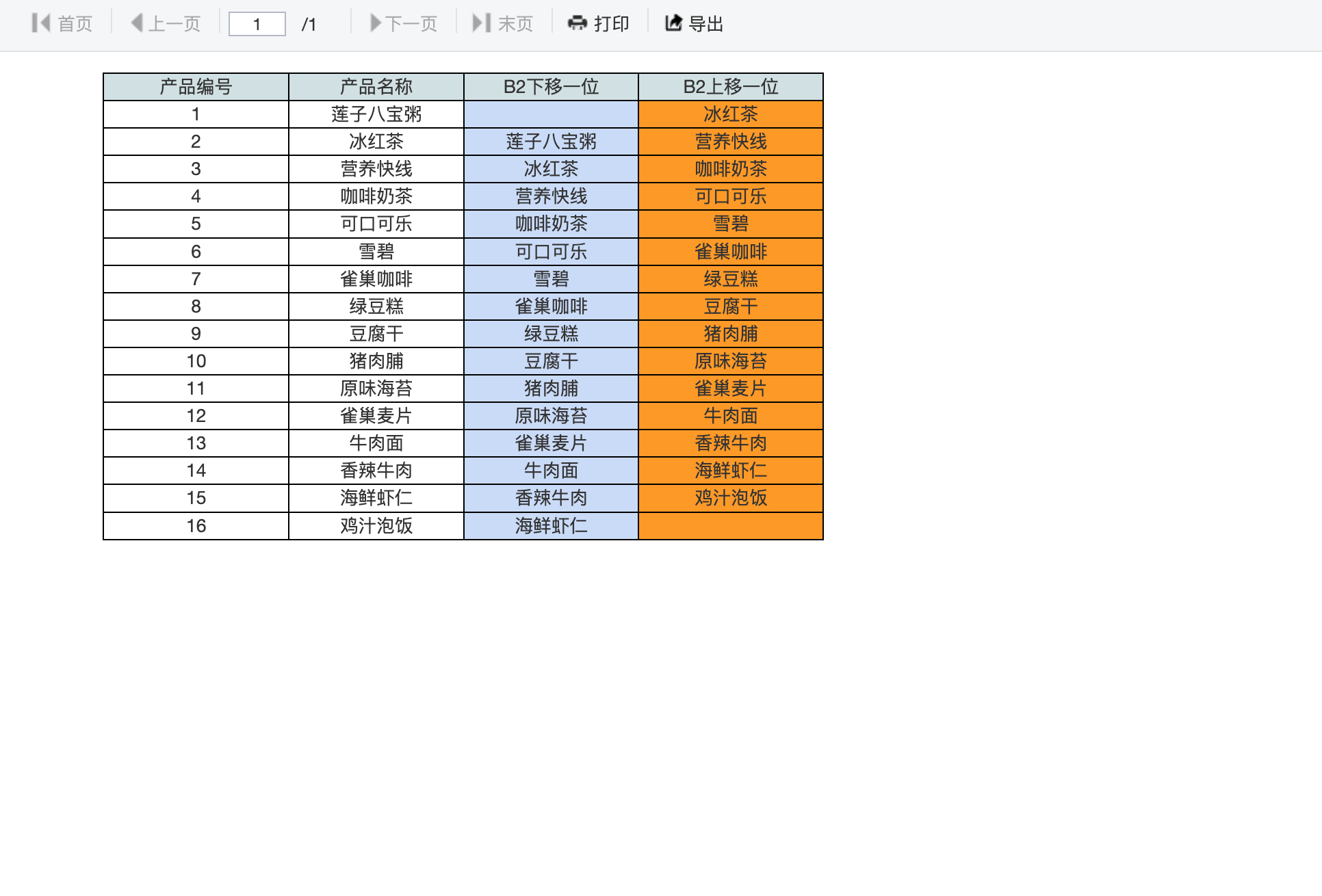
Task: Click the printer icon
Action: [578, 23]
